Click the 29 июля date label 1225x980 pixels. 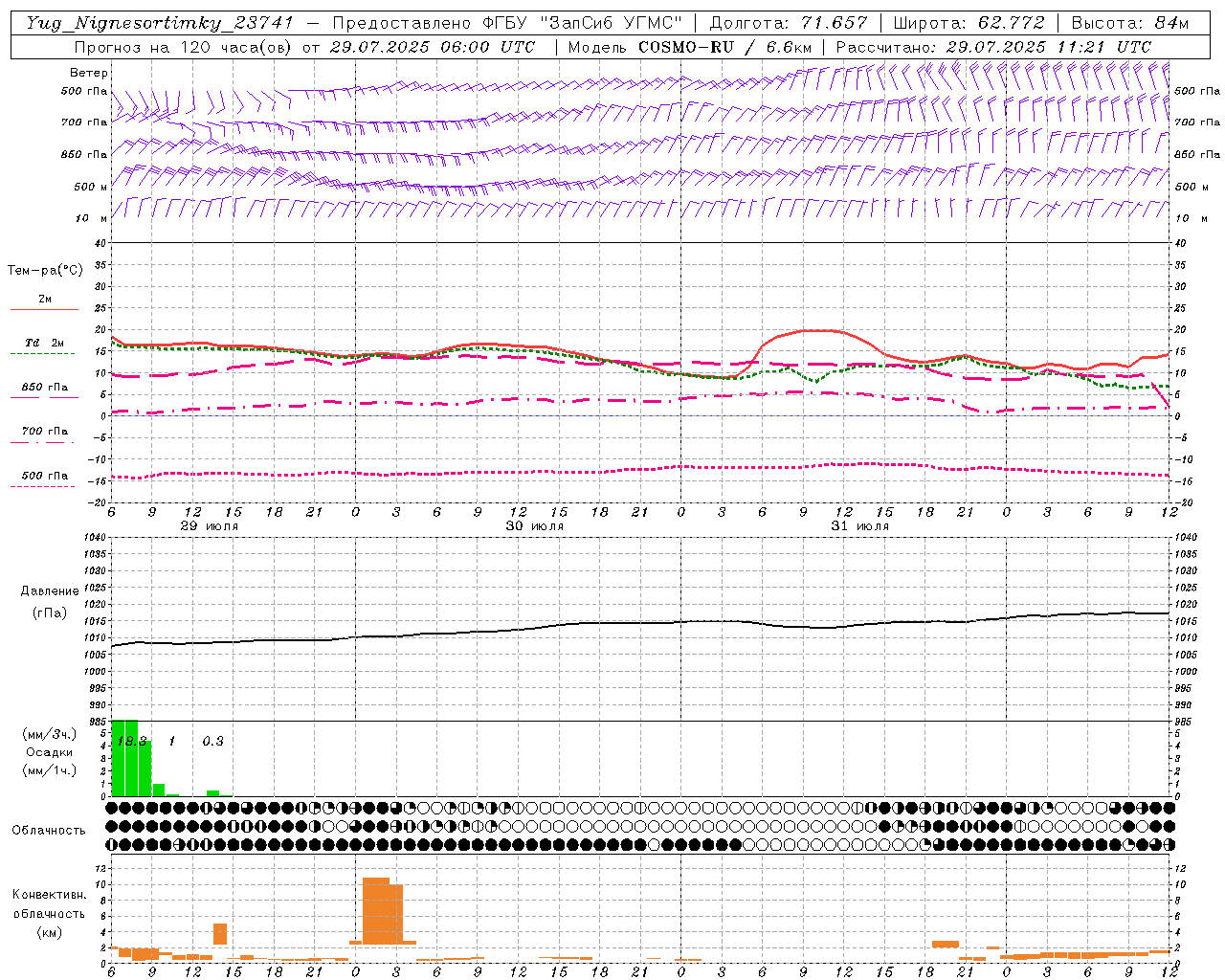[x=210, y=526]
